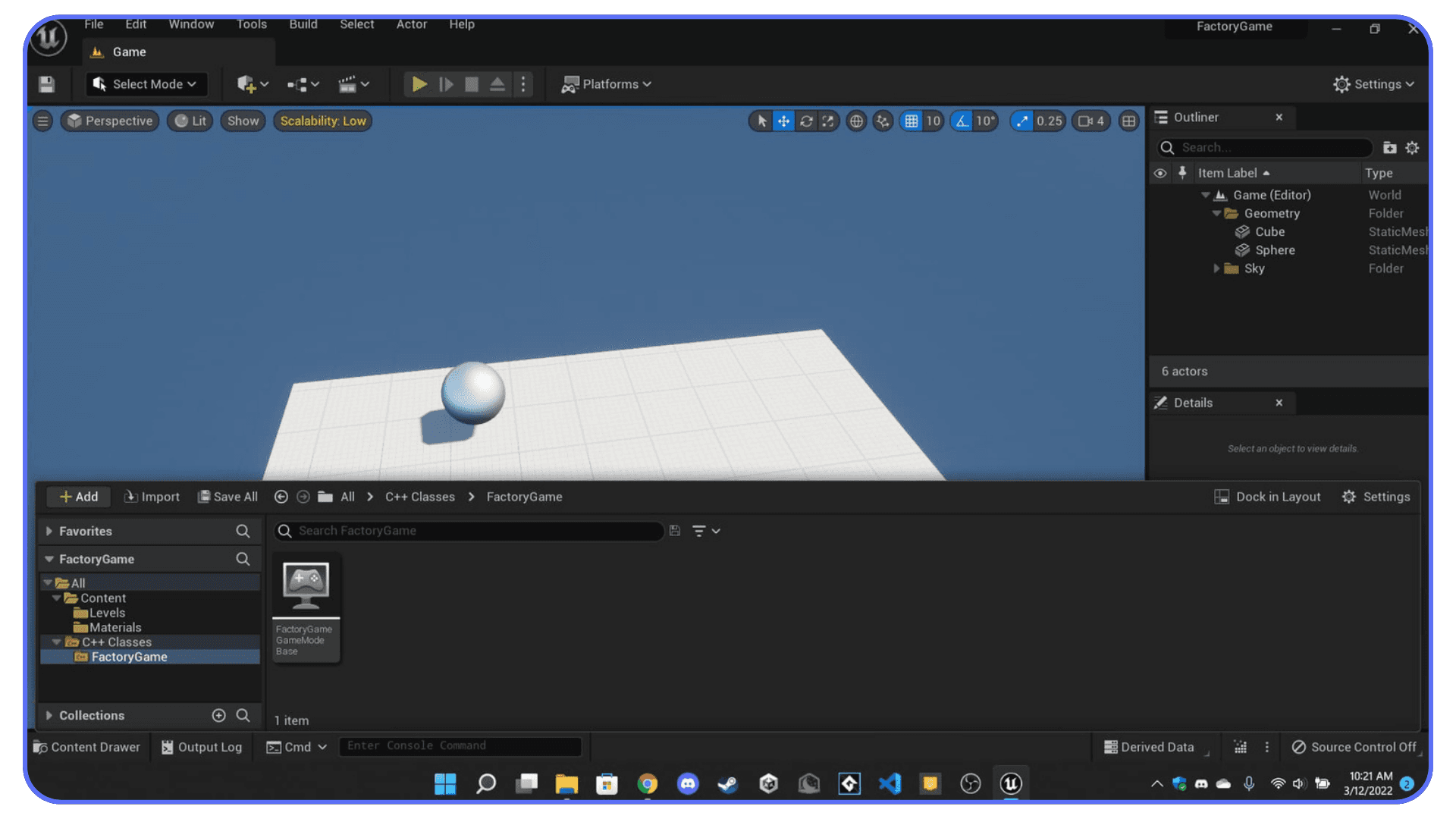
Task: Activate the Rotate tool
Action: pyautogui.click(x=806, y=121)
